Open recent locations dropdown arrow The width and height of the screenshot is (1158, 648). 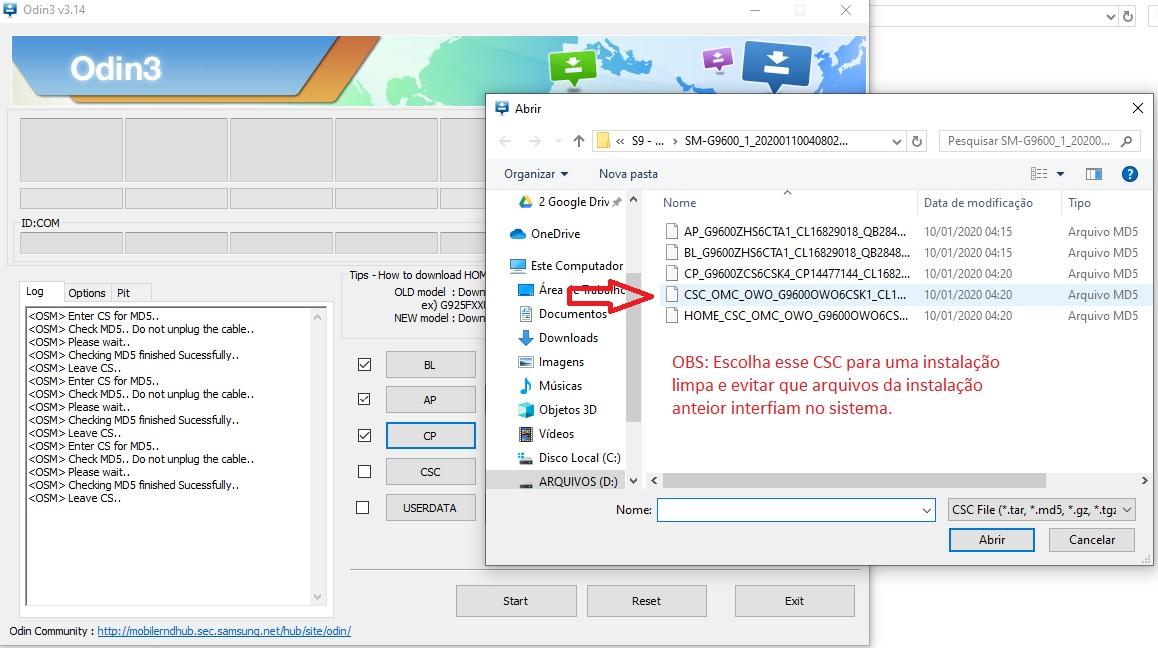click(558, 140)
